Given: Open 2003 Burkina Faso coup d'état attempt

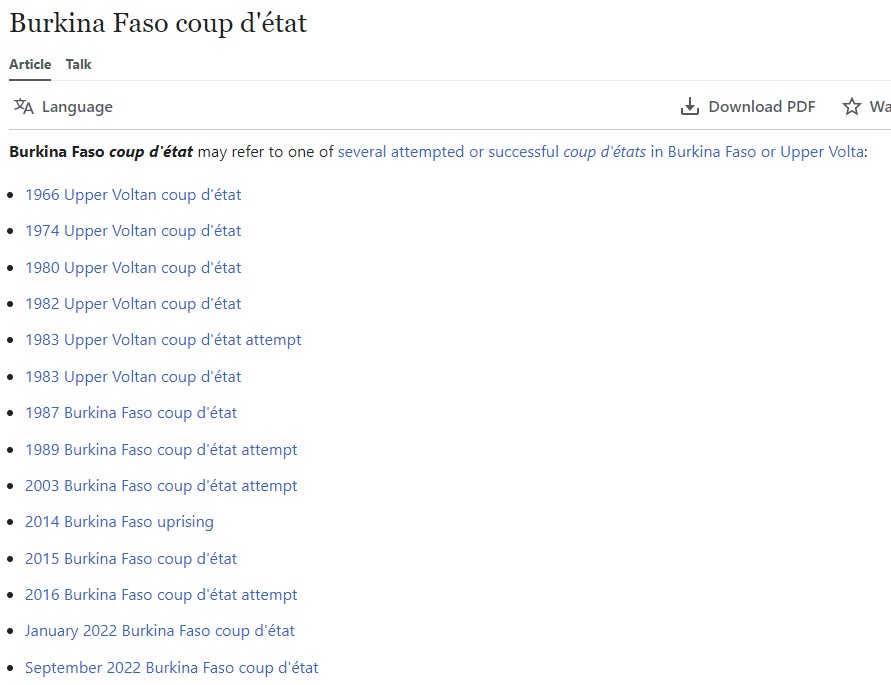Looking at the screenshot, I should point(161,486).
